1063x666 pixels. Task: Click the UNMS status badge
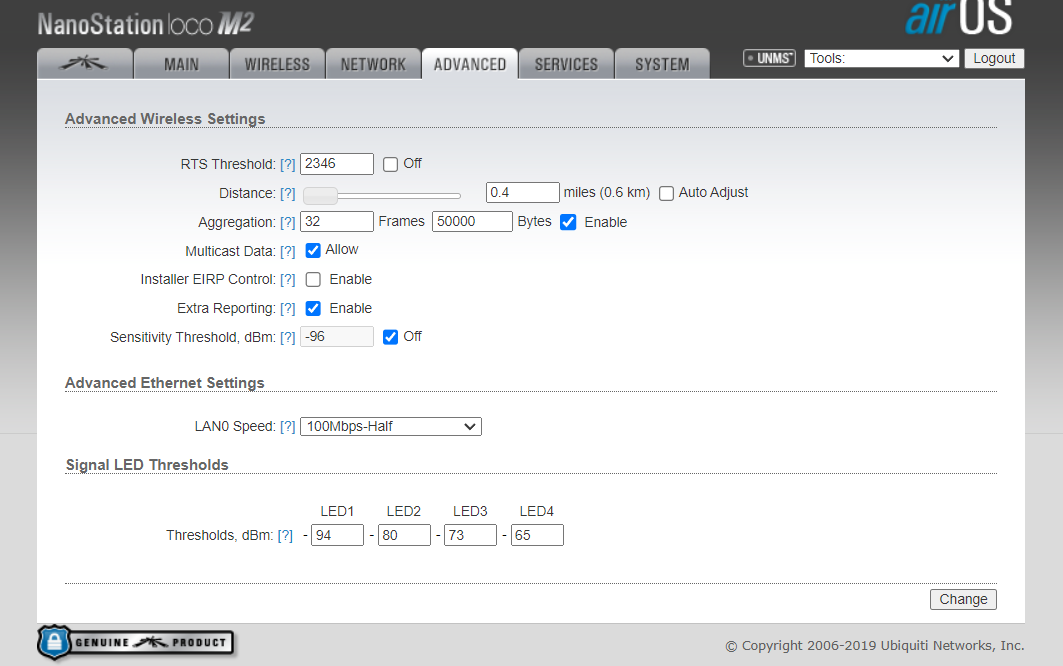769,58
